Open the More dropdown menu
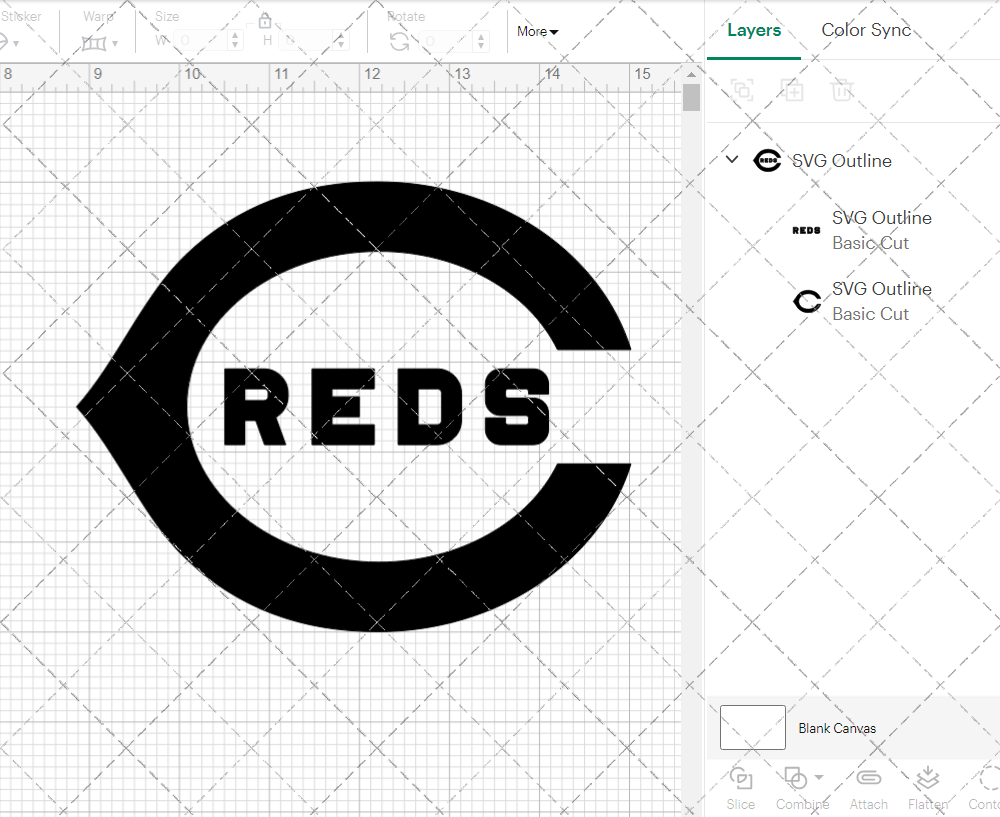 click(538, 31)
